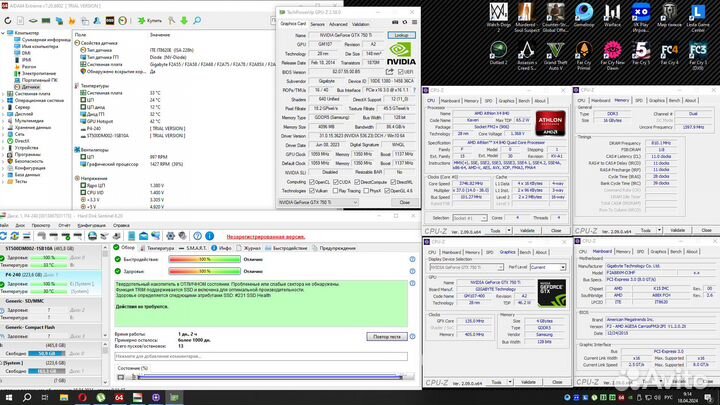This screenshot has width=720, height=405.
Task: Toggle the PhysX checkbox in GPU-Z
Action: coord(366,191)
